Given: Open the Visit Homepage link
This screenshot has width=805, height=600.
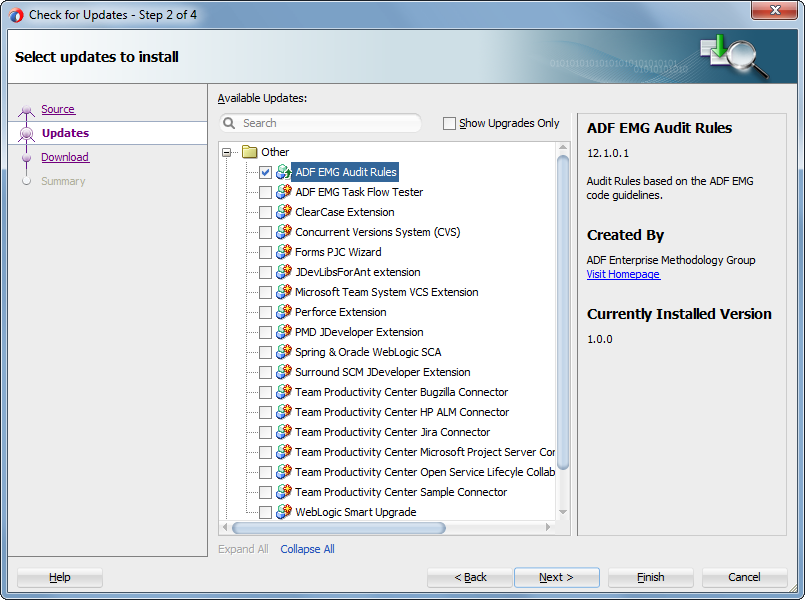Looking at the screenshot, I should (x=623, y=274).
